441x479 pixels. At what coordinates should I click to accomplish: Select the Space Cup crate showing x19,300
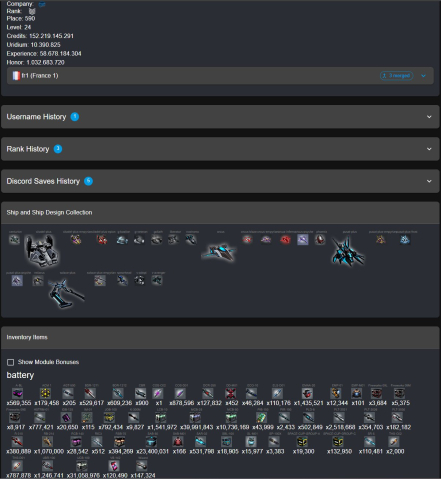302,442
